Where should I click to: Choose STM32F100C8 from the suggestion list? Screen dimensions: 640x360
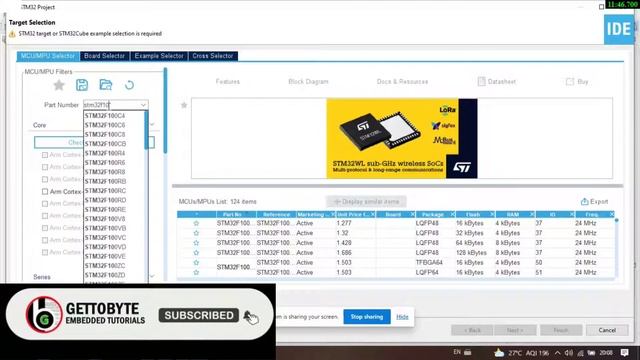(x=105, y=134)
